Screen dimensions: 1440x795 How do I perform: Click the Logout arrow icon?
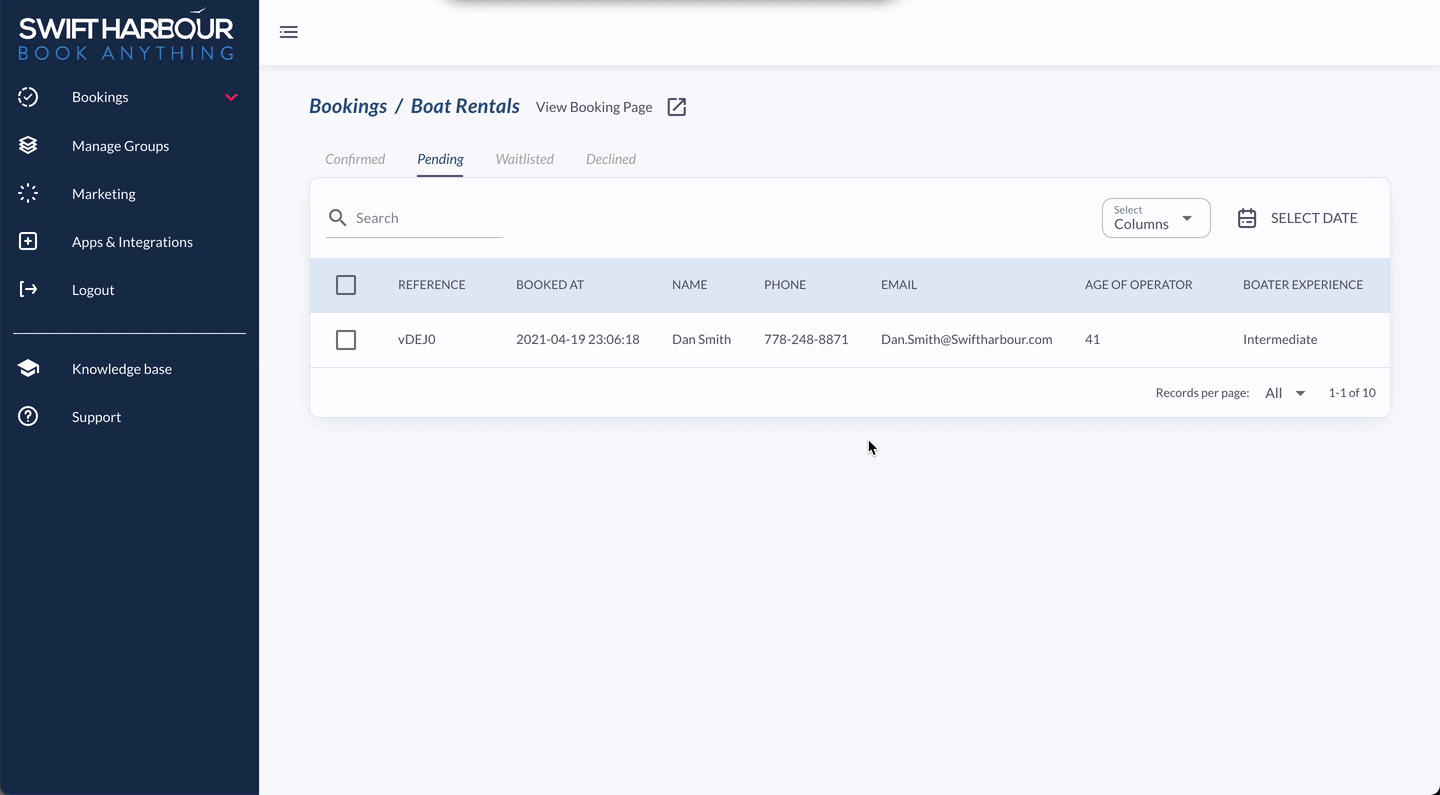tap(28, 290)
